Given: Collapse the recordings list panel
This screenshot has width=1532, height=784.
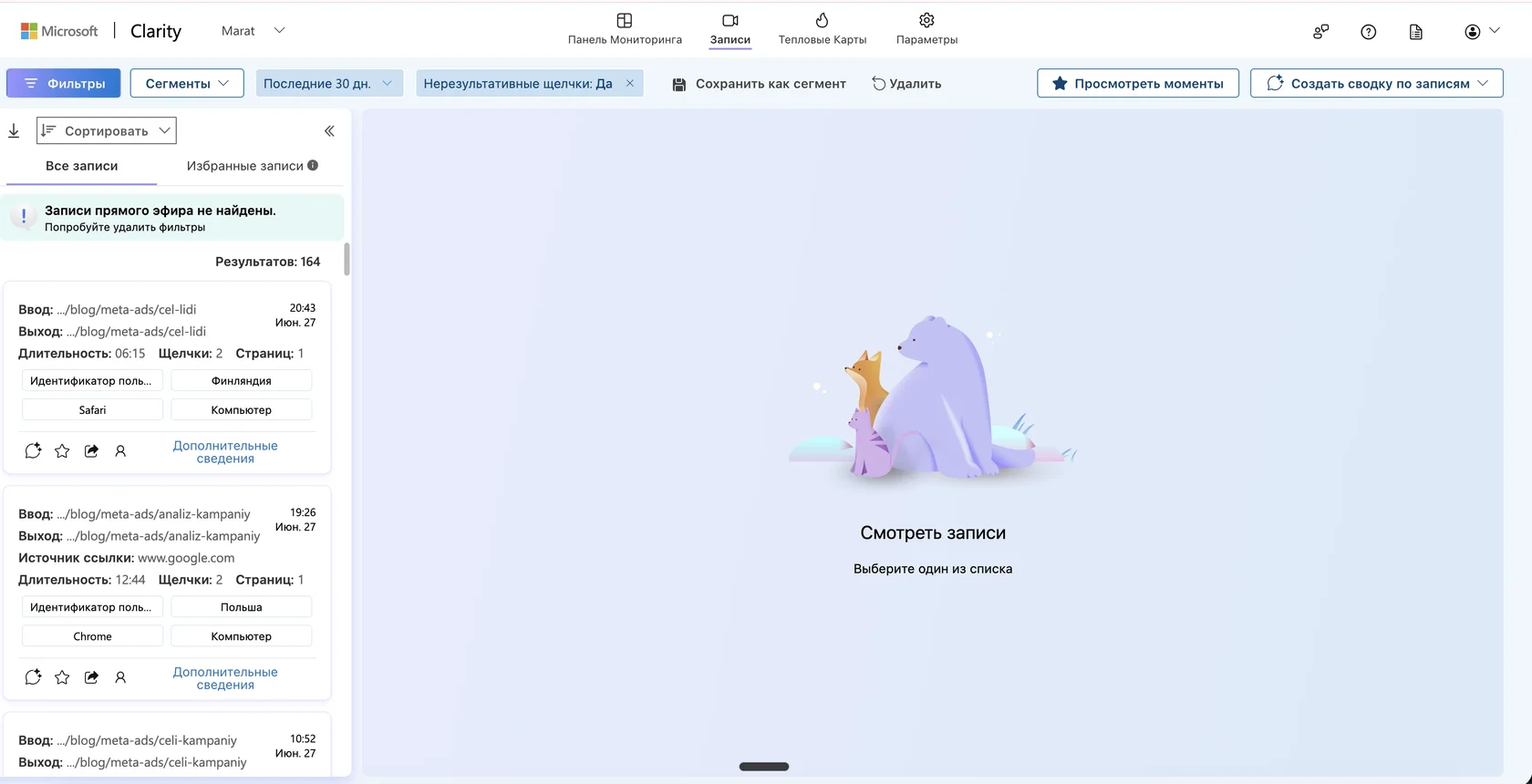Looking at the screenshot, I should (x=329, y=131).
